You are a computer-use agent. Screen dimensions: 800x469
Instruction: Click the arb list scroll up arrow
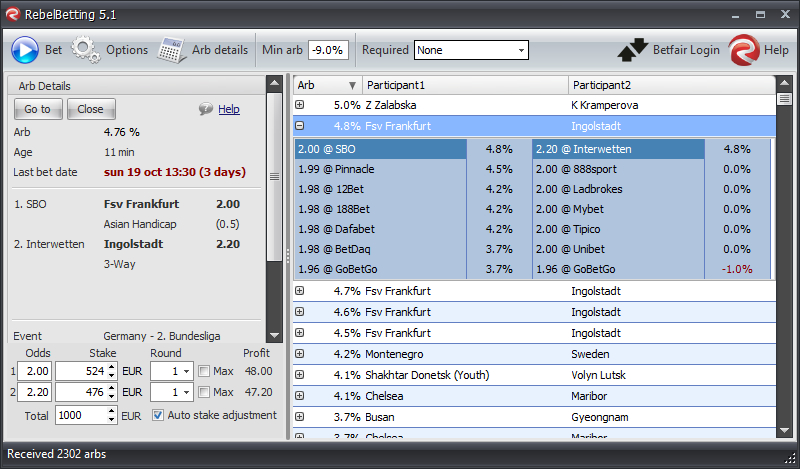[x=784, y=83]
